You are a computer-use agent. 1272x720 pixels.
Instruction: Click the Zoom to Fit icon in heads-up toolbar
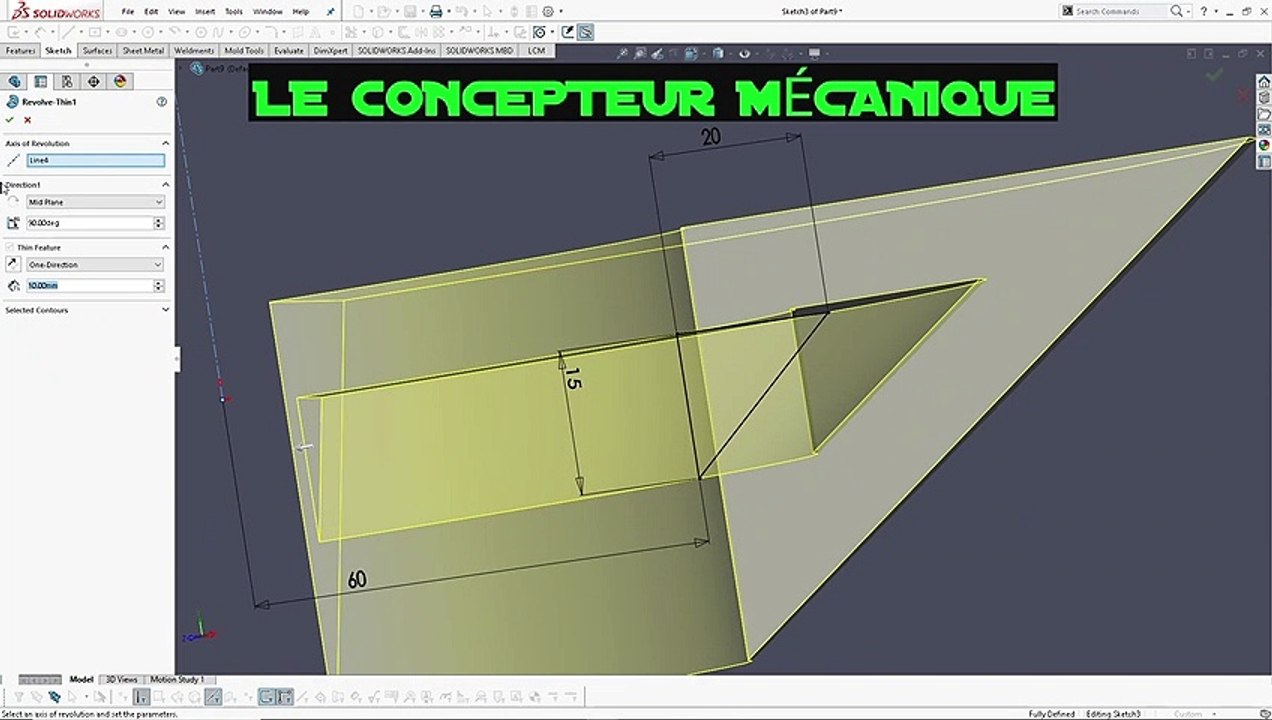pos(623,53)
